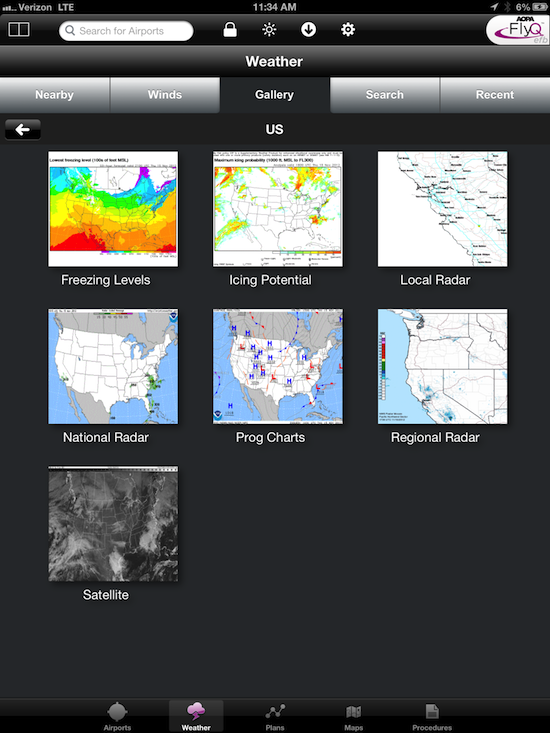Select the Search weather tab
This screenshot has height=733, width=550.
pos(385,95)
